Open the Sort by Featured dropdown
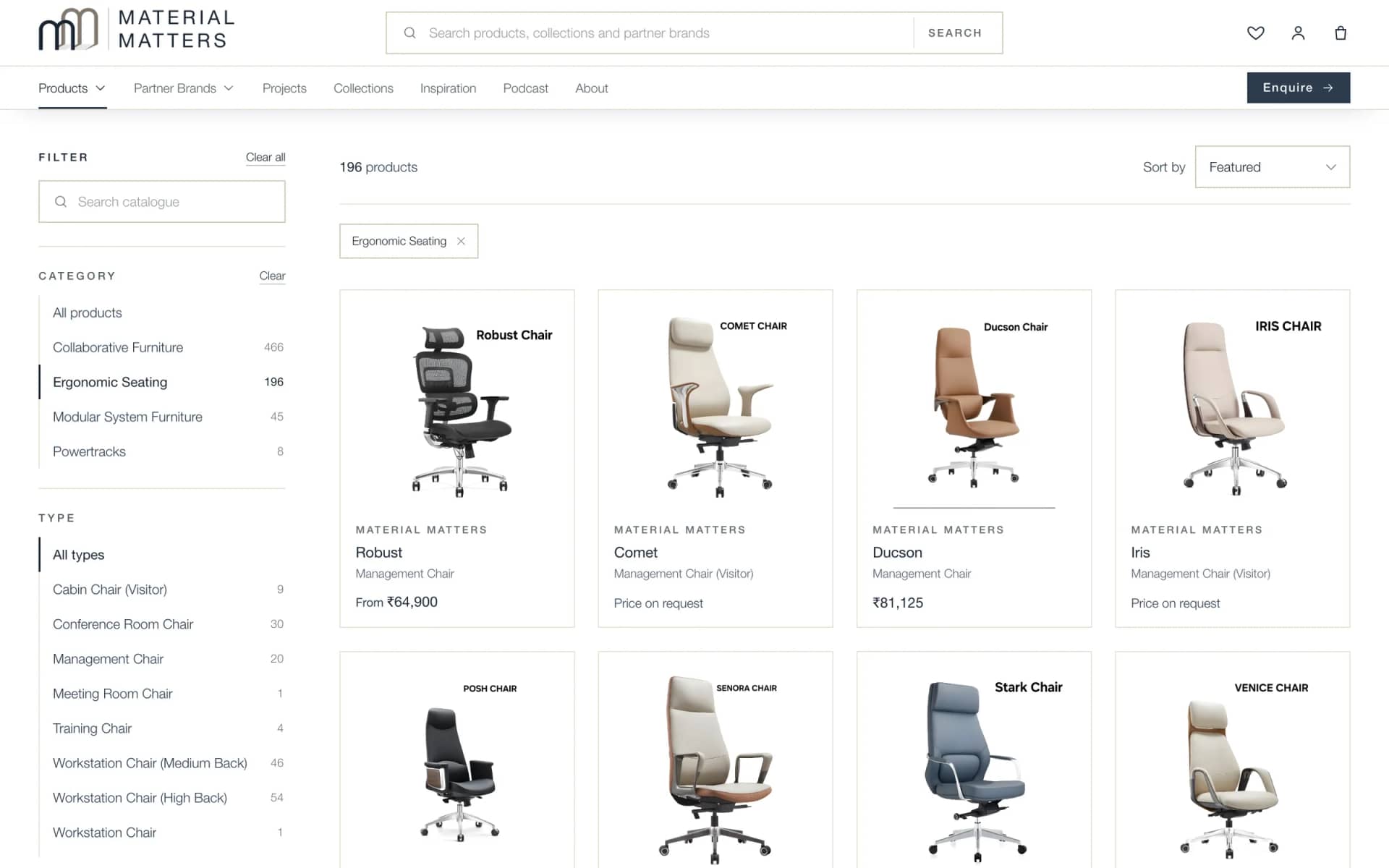The width and height of the screenshot is (1389, 868). [x=1273, y=167]
